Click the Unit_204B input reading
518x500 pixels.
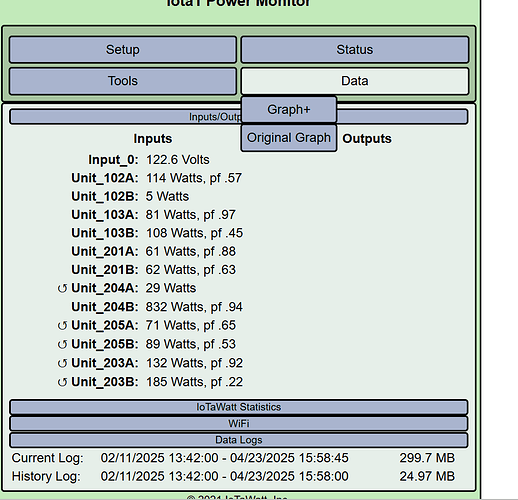194,307
